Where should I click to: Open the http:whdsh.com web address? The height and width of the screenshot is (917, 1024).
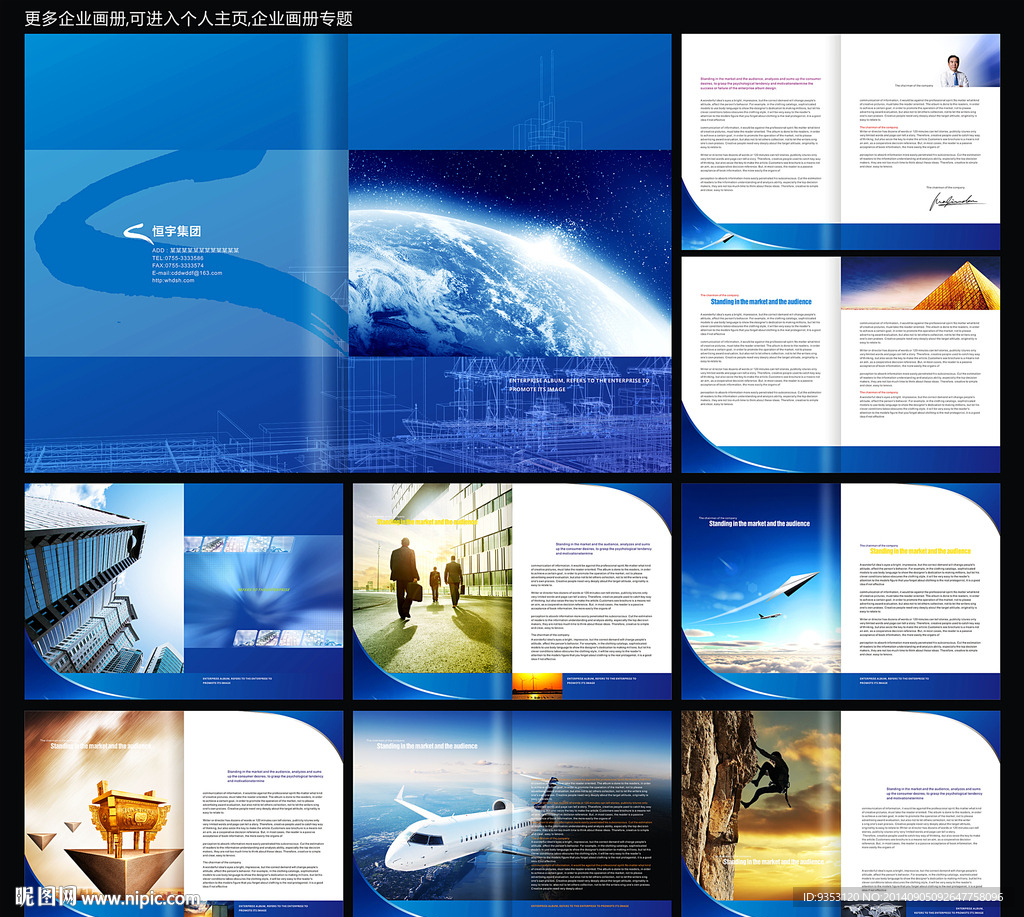(173, 280)
